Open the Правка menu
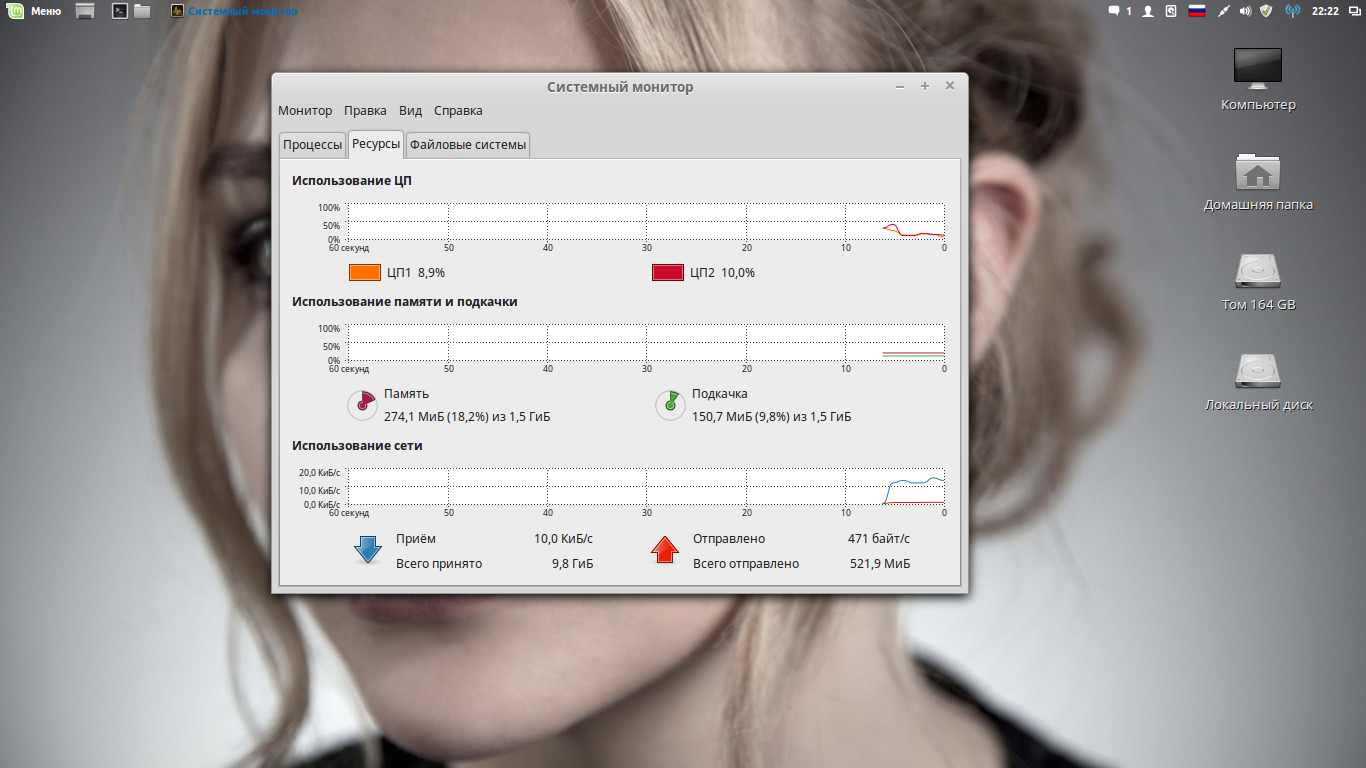Viewport: 1366px width, 768px height. tap(365, 111)
